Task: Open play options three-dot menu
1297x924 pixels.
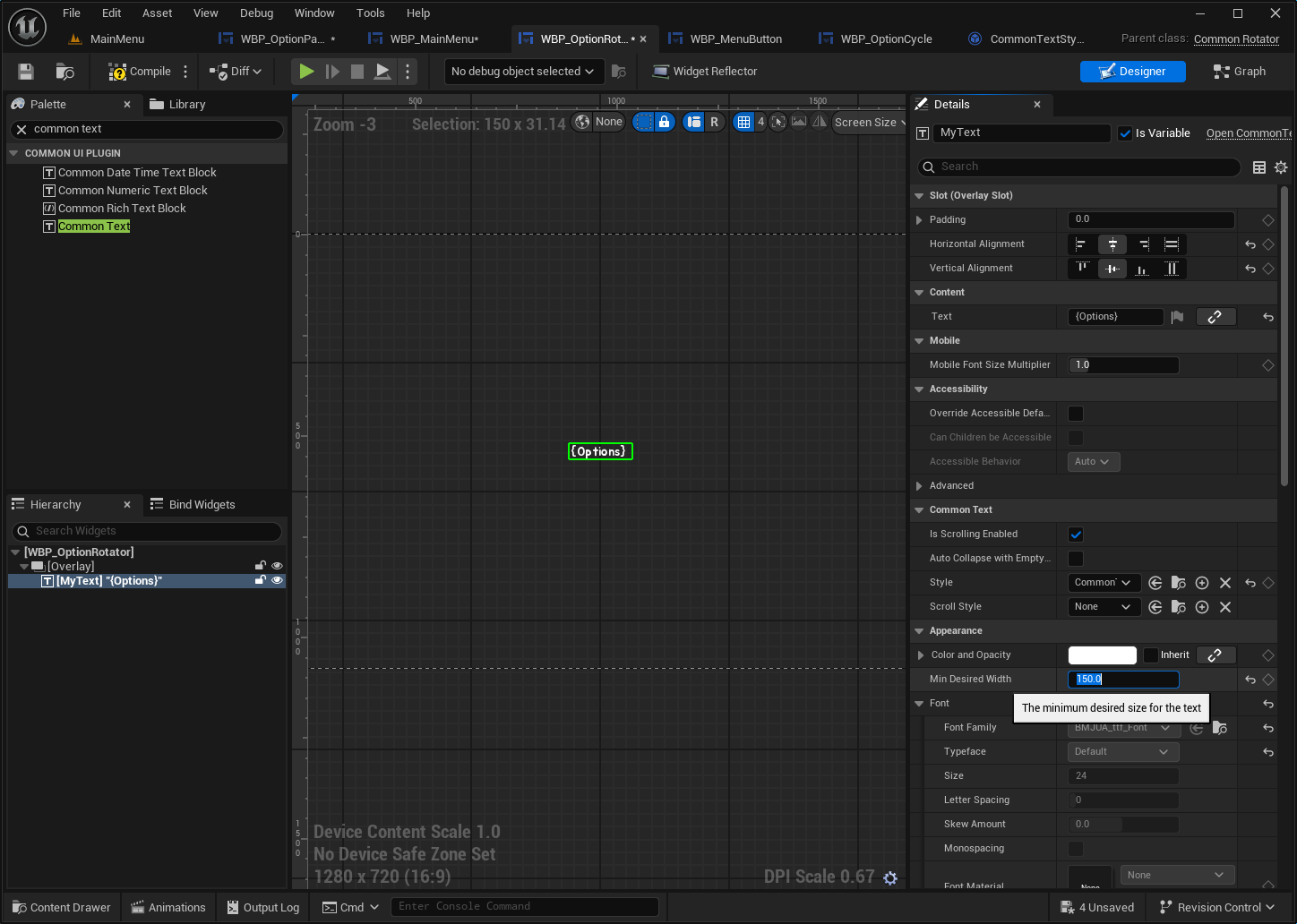Action: click(x=408, y=72)
